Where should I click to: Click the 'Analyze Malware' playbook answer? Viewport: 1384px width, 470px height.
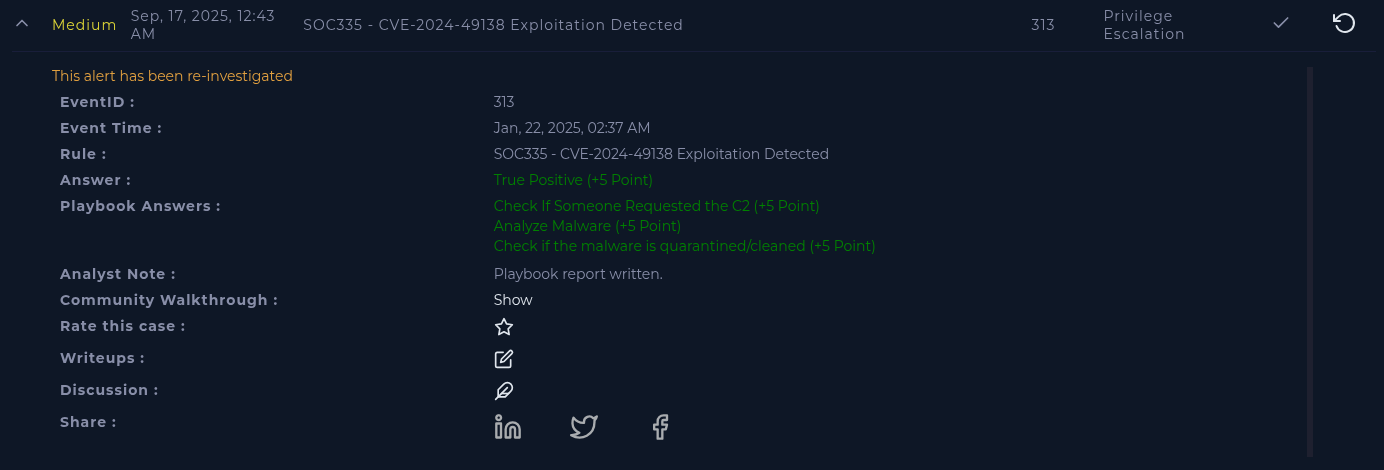click(x=587, y=226)
